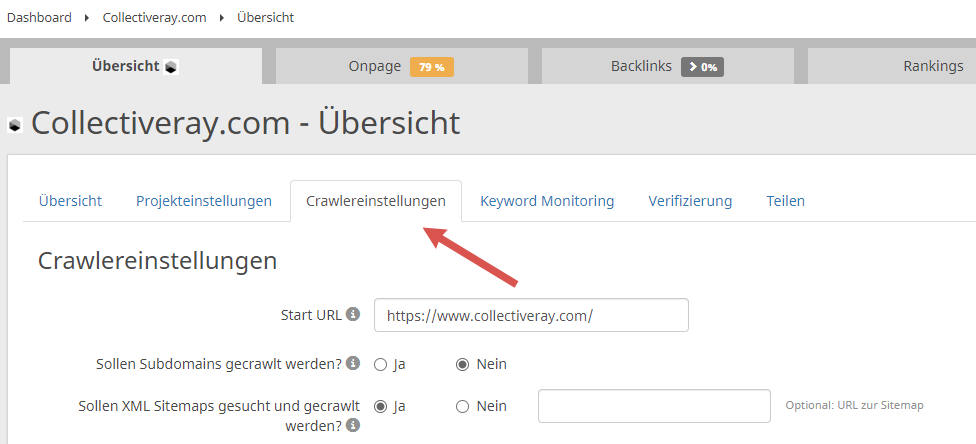Click the 'Start URL' label text

[311, 315]
